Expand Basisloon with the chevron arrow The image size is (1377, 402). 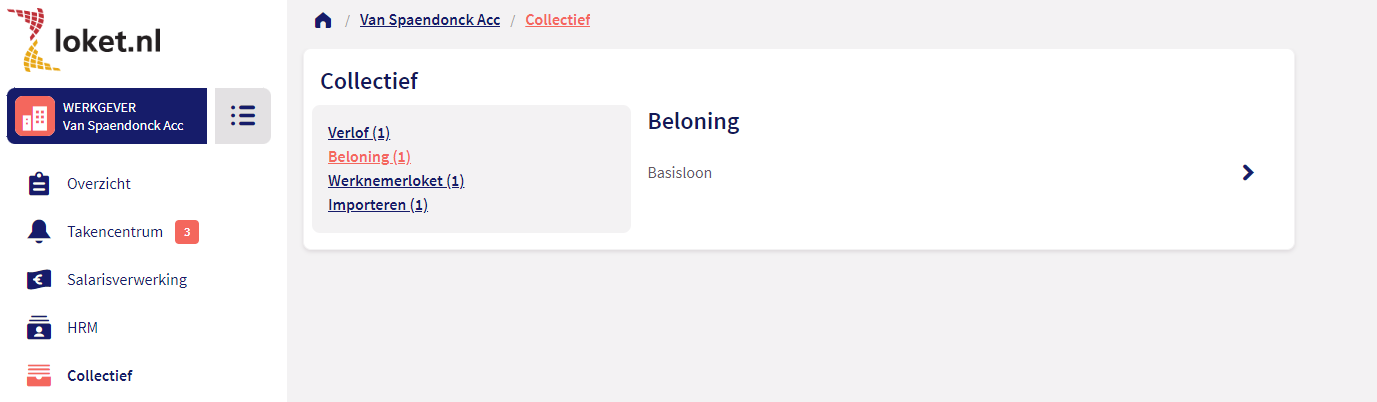pyautogui.click(x=1247, y=173)
